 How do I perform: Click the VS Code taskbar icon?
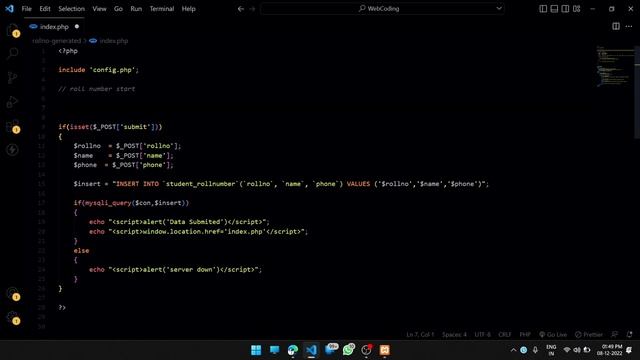coord(311,350)
